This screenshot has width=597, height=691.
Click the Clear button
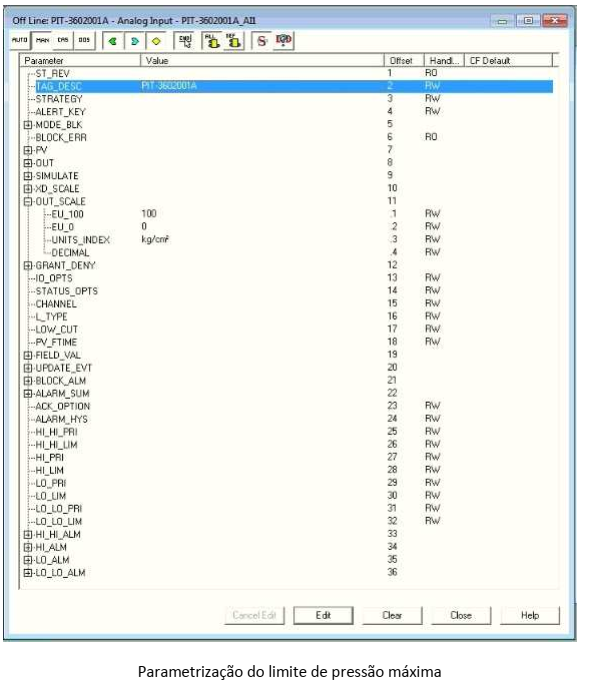coord(392,616)
